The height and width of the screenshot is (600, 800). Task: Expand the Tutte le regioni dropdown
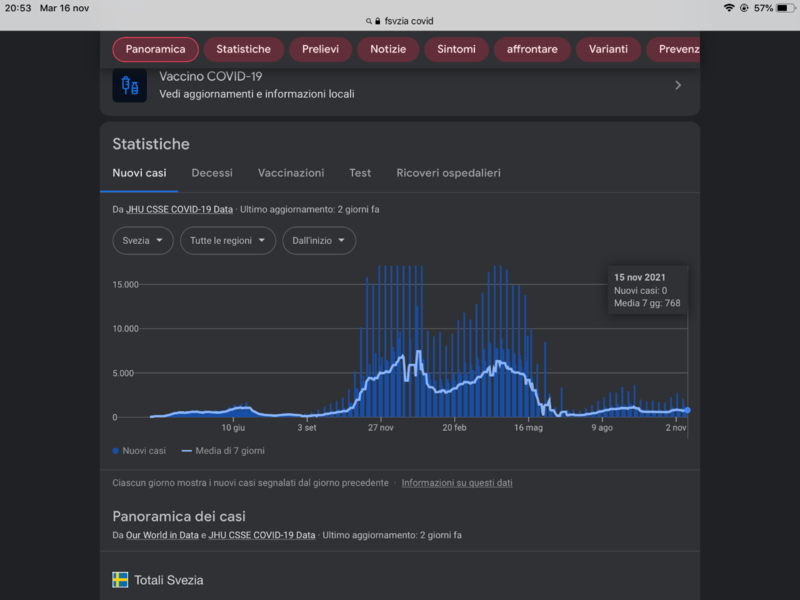(228, 241)
